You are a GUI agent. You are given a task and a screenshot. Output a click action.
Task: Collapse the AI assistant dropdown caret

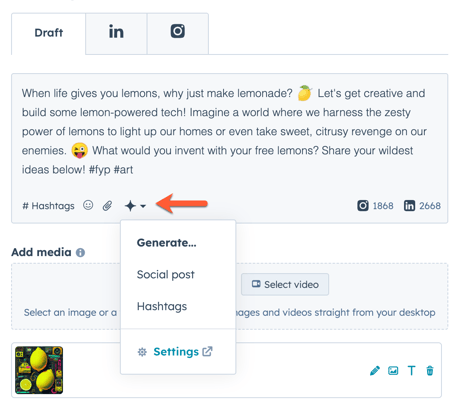(x=143, y=206)
